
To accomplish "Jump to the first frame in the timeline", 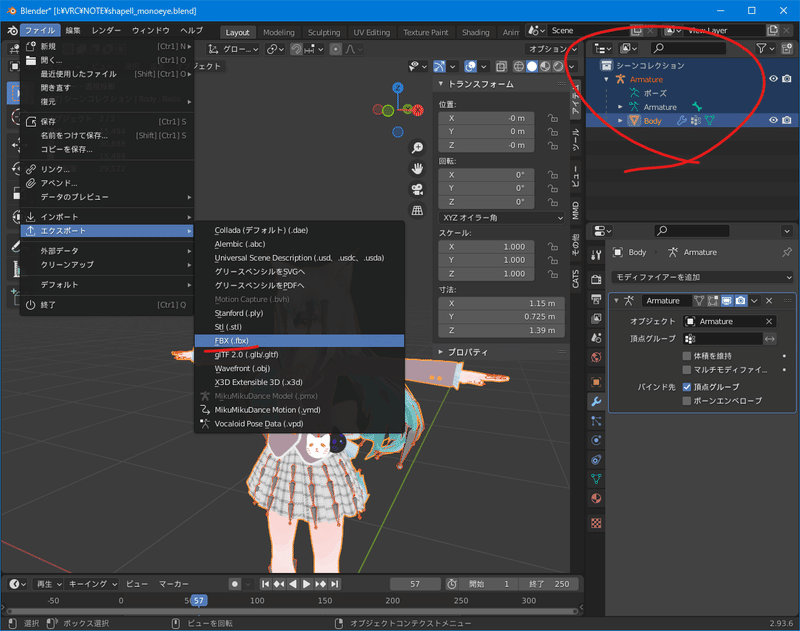I will click(x=265, y=584).
